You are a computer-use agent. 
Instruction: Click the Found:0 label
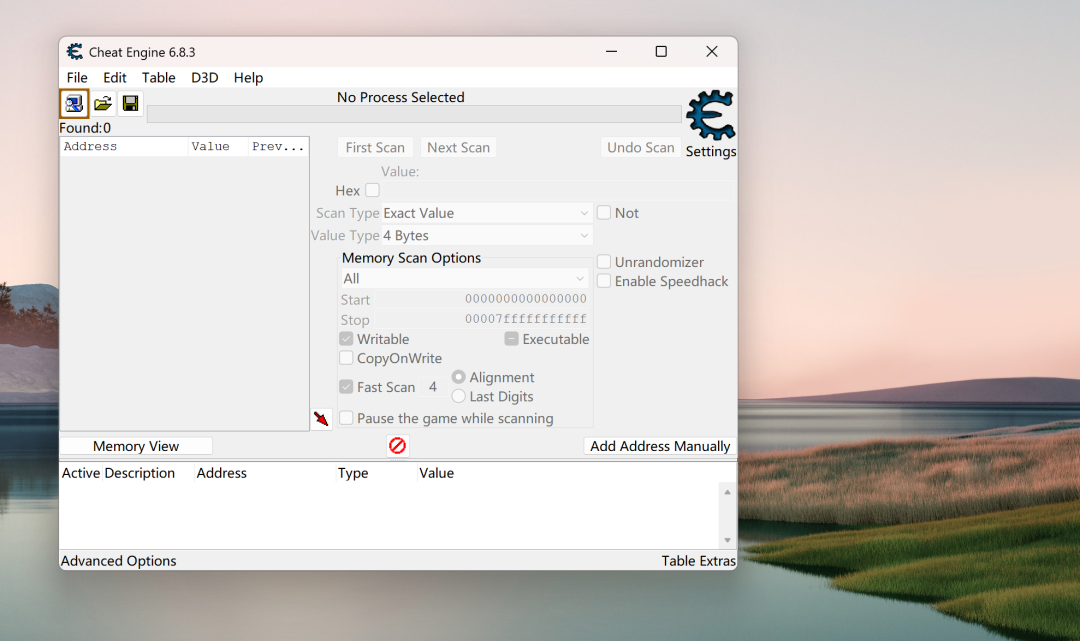point(85,128)
